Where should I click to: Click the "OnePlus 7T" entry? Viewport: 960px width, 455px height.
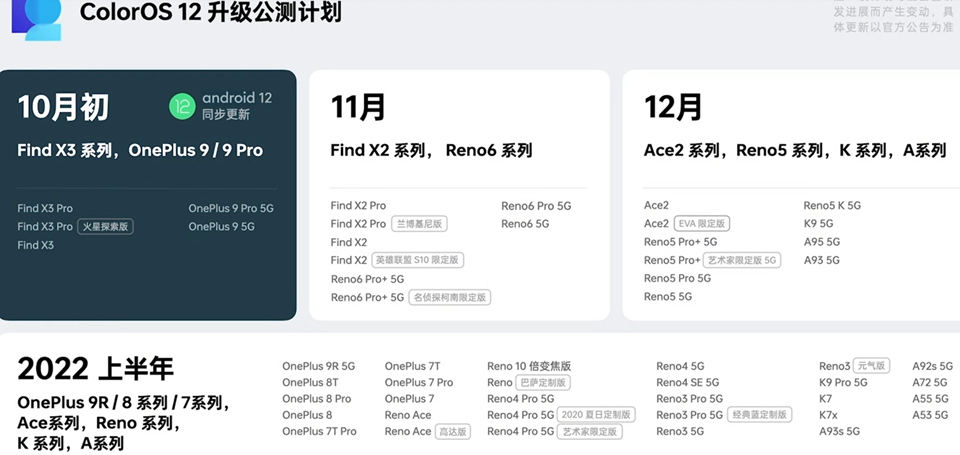point(413,366)
